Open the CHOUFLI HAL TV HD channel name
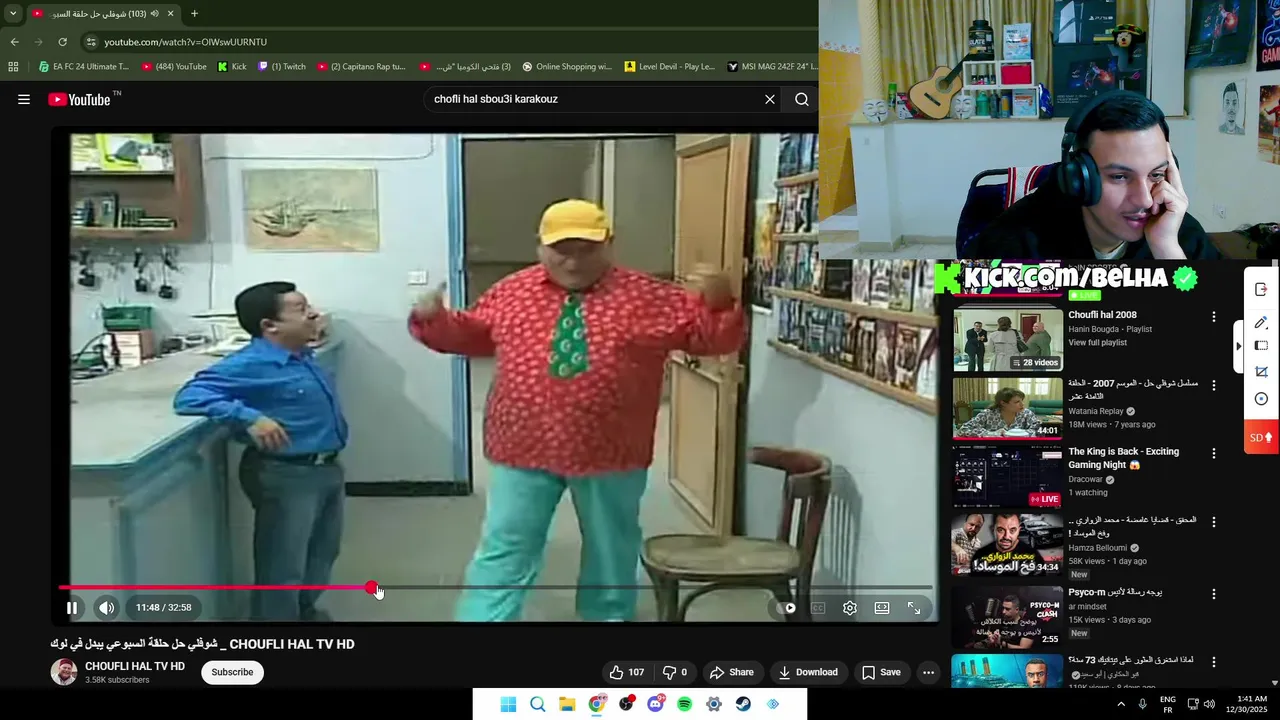 click(x=135, y=666)
